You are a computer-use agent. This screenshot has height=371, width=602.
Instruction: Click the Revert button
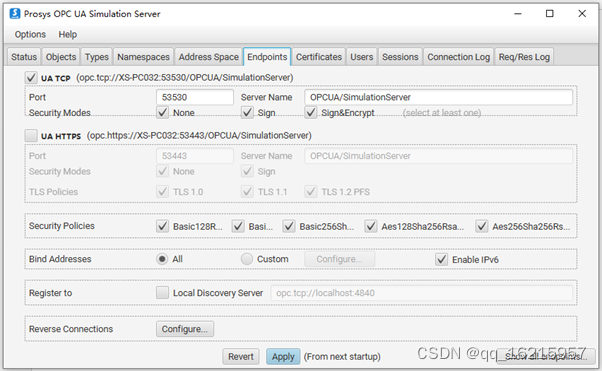tap(241, 357)
